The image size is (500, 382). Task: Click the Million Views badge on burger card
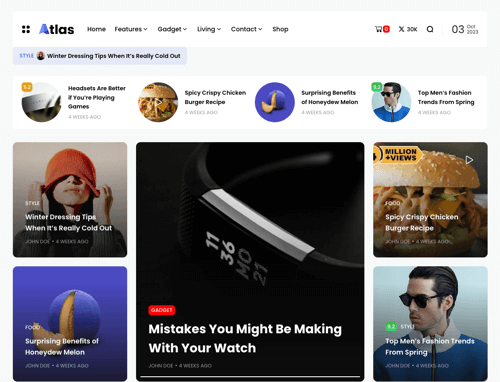pos(398,155)
